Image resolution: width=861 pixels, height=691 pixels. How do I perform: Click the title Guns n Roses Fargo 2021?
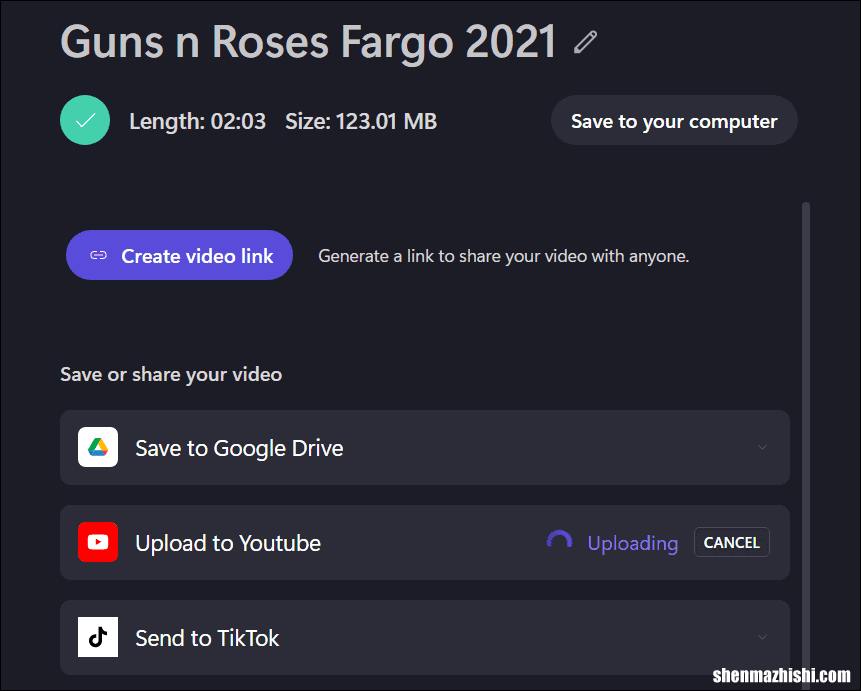coord(309,42)
